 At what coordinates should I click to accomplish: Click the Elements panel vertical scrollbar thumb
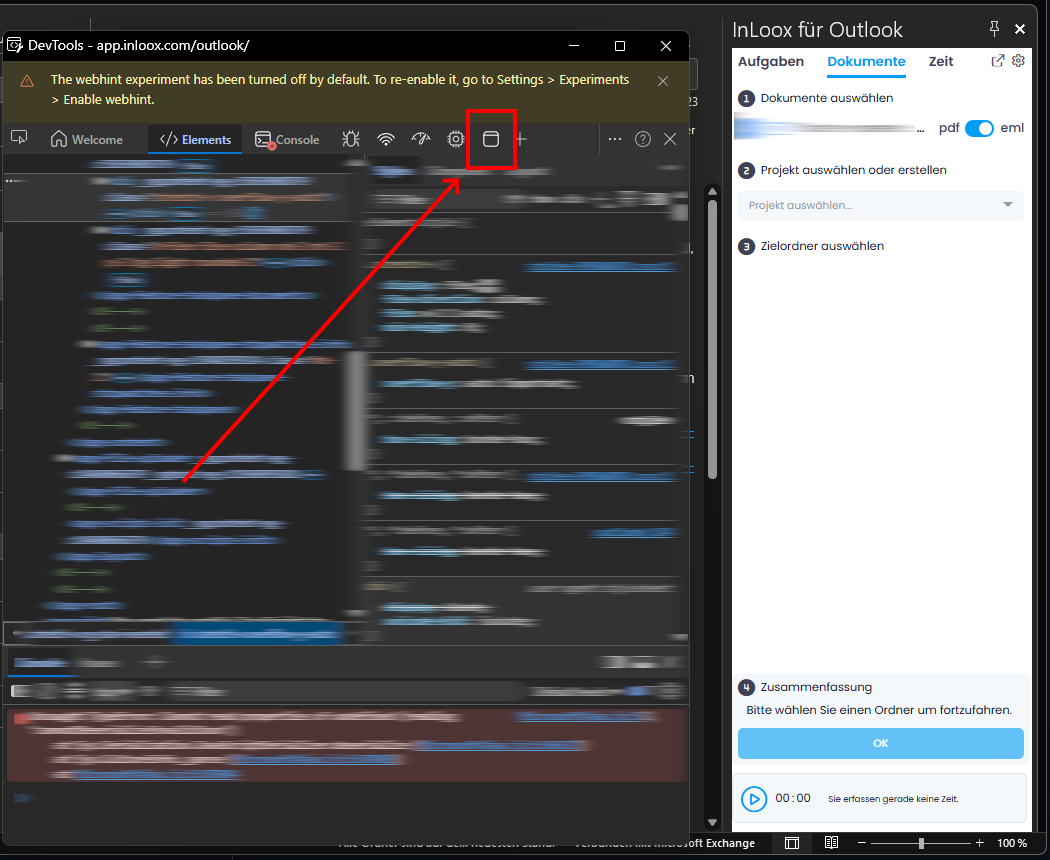pyautogui.click(x=356, y=411)
